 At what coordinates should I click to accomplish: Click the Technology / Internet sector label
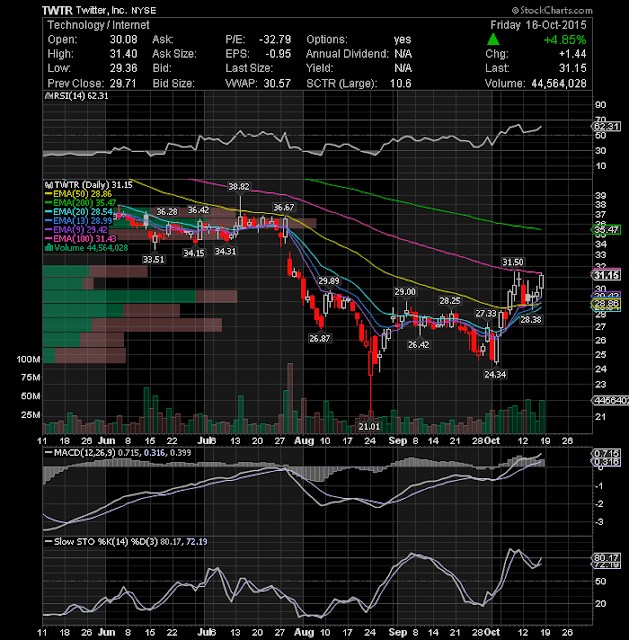pos(98,25)
